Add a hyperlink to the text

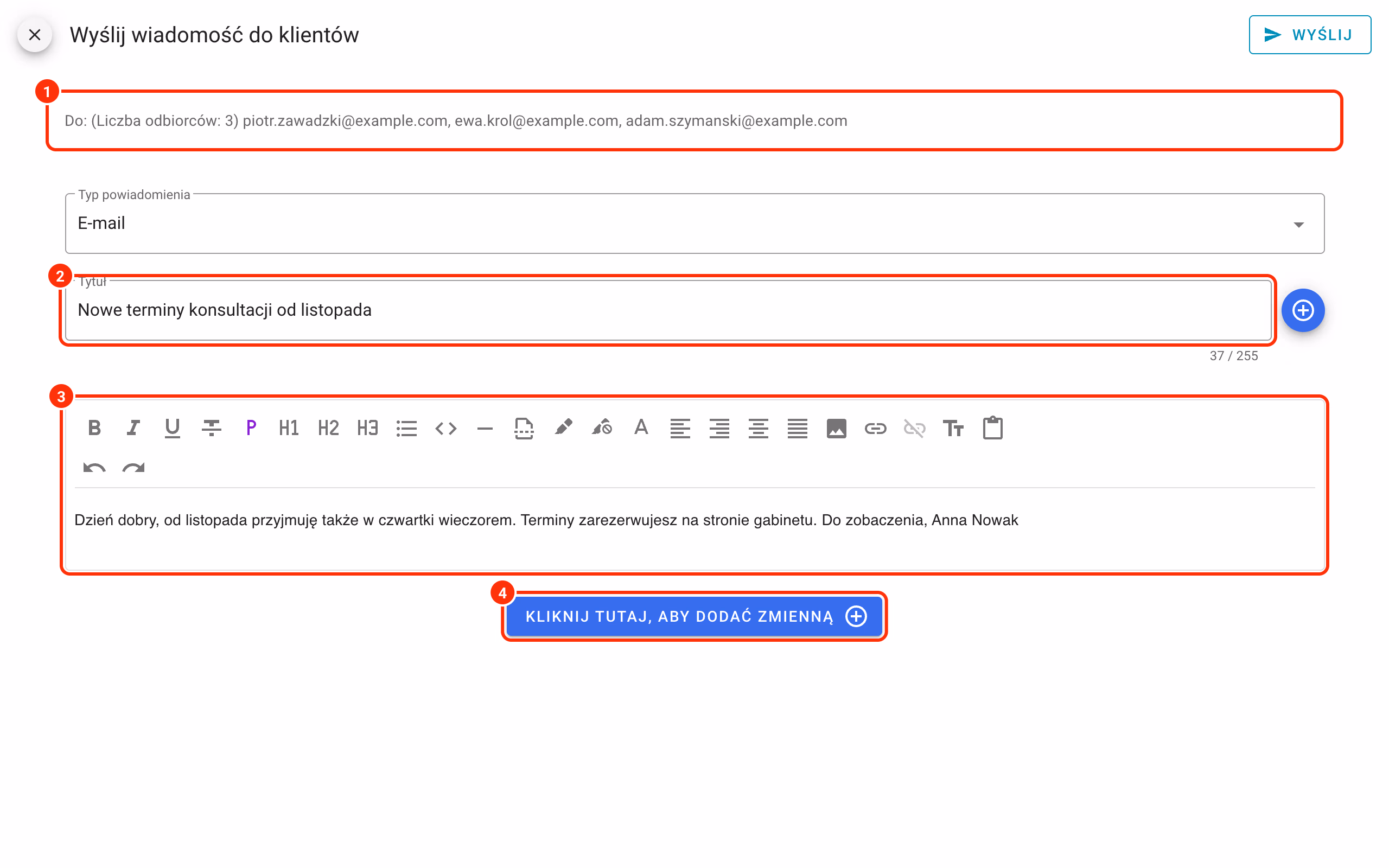pyautogui.click(x=875, y=428)
